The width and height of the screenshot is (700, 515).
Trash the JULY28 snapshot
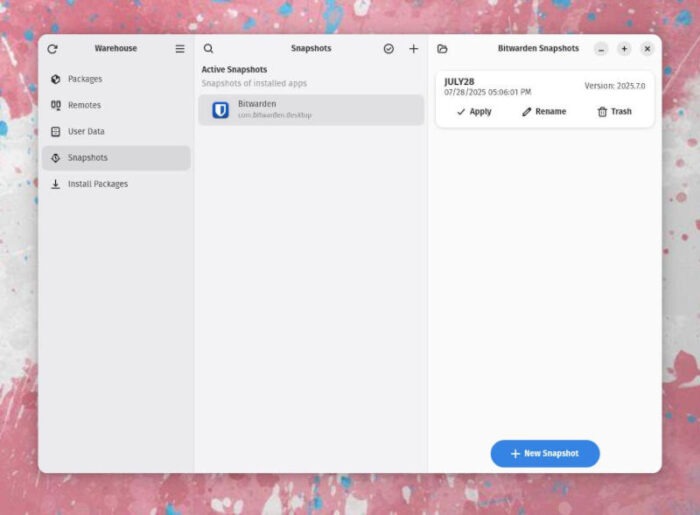click(615, 112)
